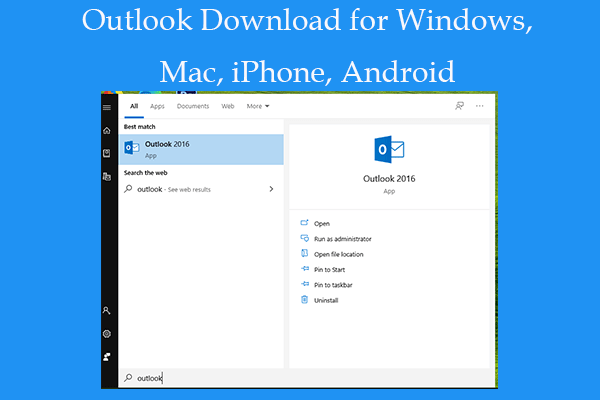The image size is (600, 400).
Task: Open the user account icon in the sidebar
Action: coord(106,310)
